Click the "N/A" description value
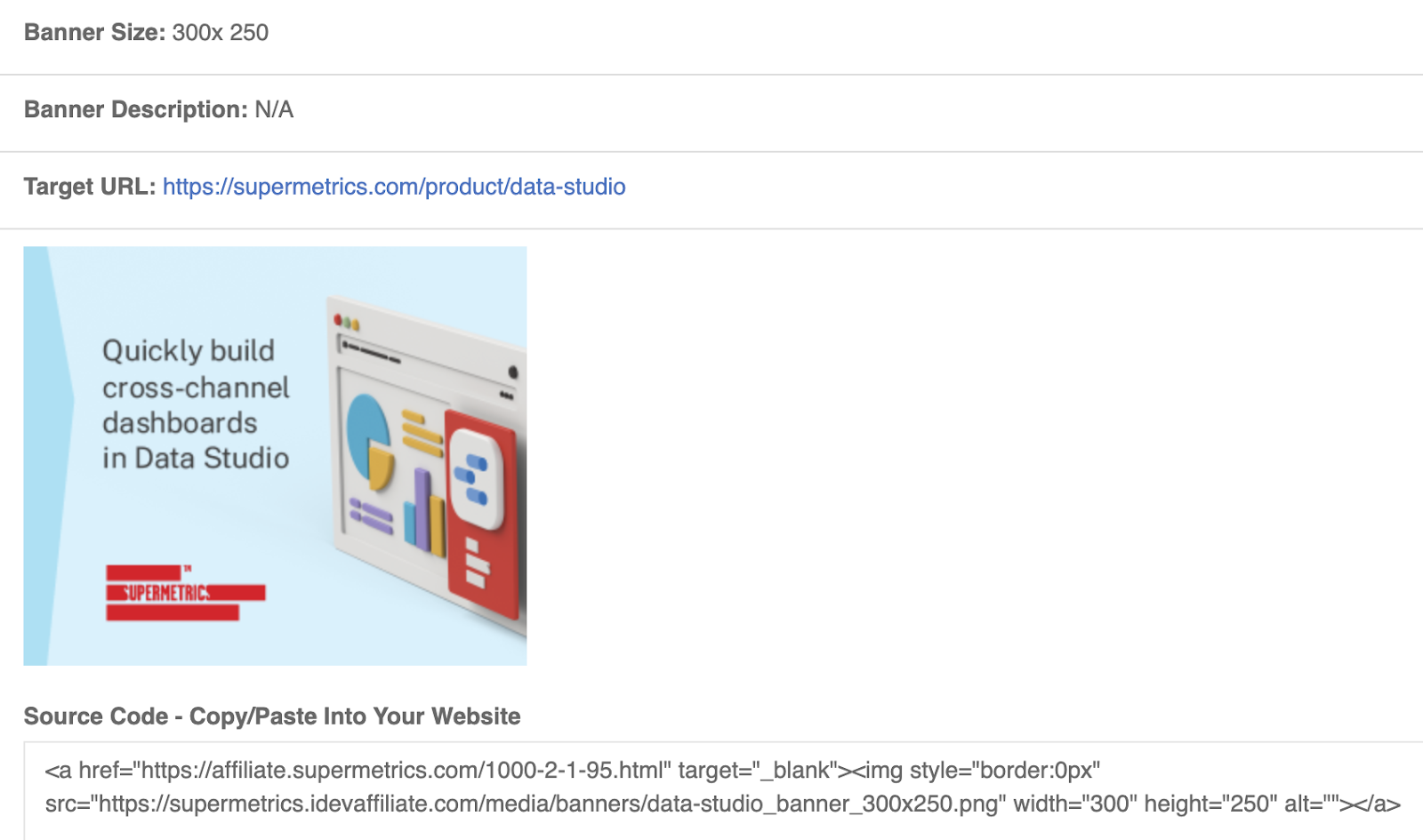The image size is (1423, 840). pos(274,109)
